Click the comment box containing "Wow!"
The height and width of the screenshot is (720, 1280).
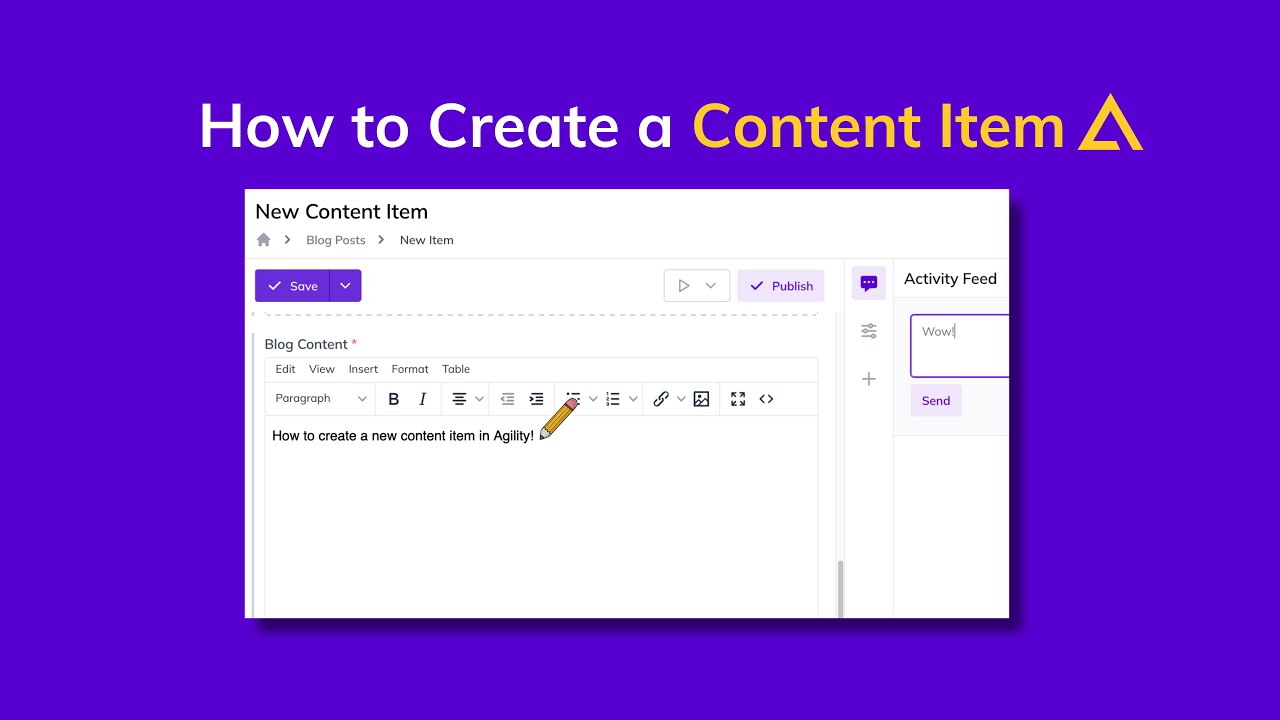coord(960,346)
